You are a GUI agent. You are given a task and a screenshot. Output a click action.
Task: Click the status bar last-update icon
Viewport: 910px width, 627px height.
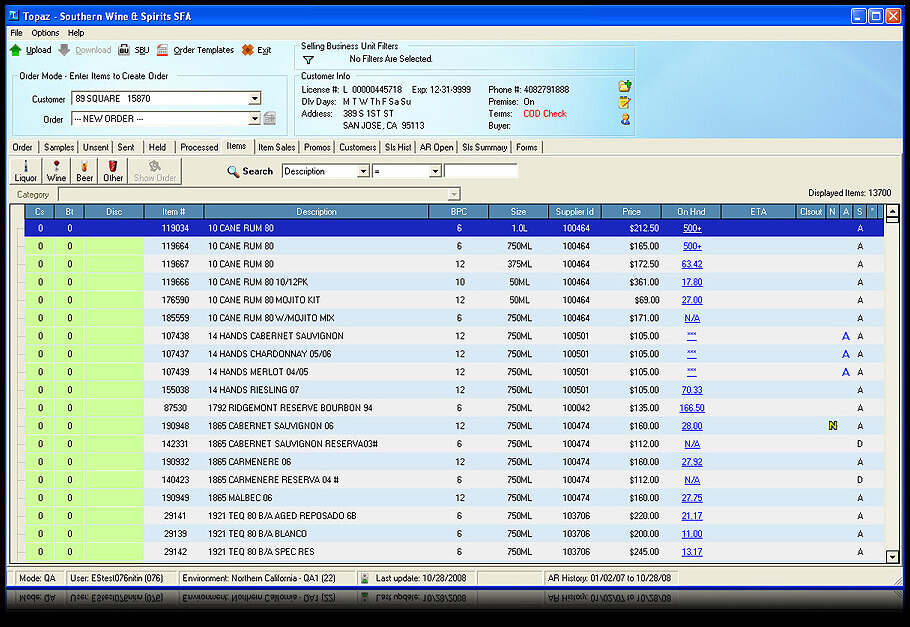click(364, 578)
